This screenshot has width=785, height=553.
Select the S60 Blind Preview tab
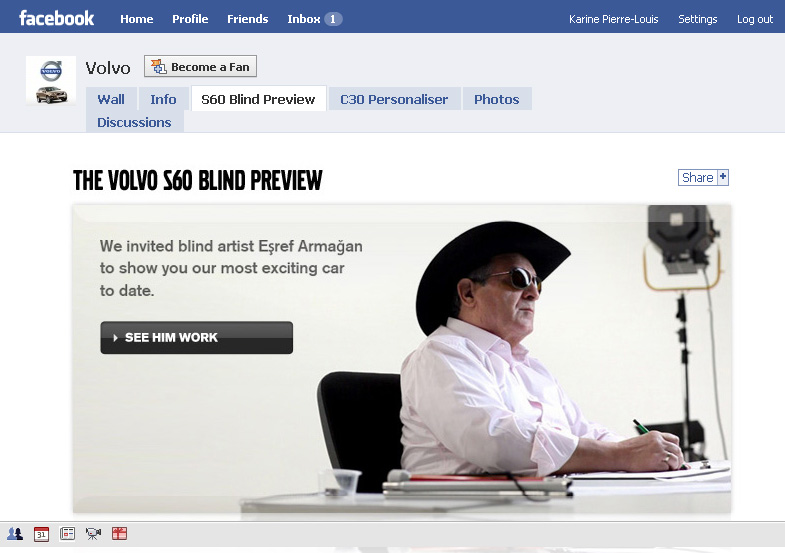[258, 99]
